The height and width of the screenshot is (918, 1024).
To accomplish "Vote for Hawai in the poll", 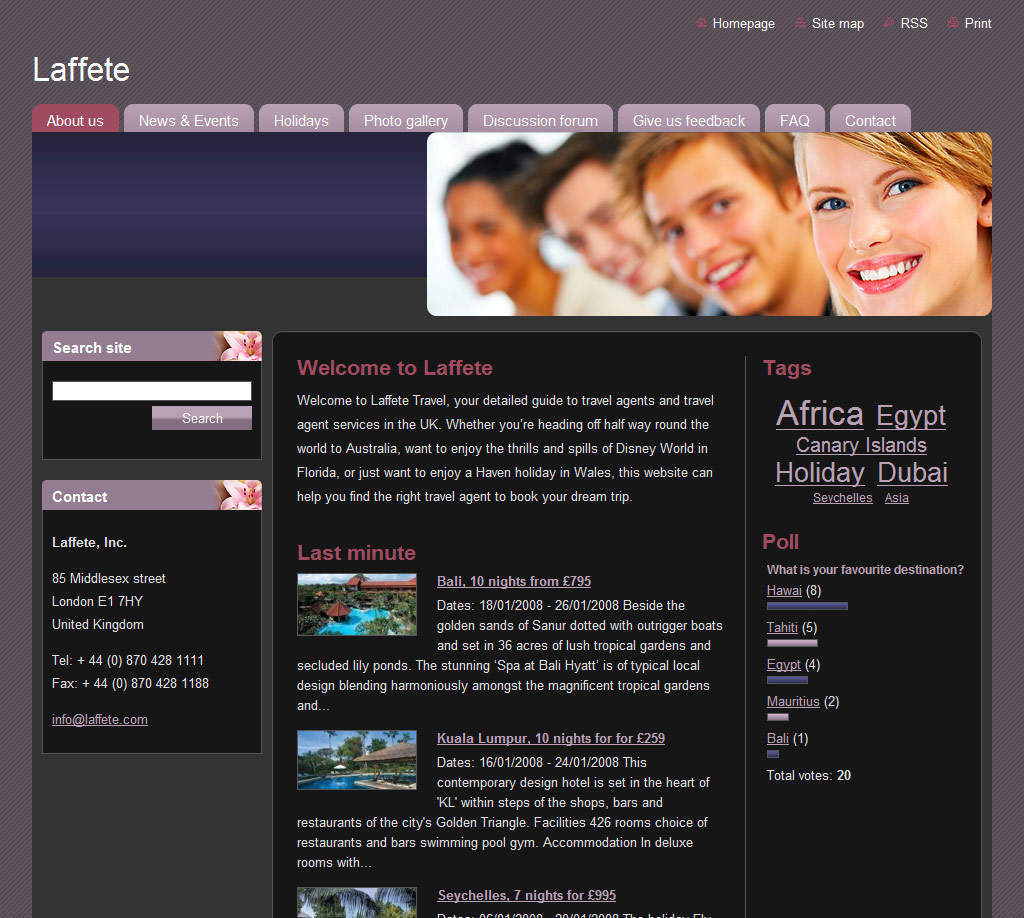I will [x=784, y=590].
